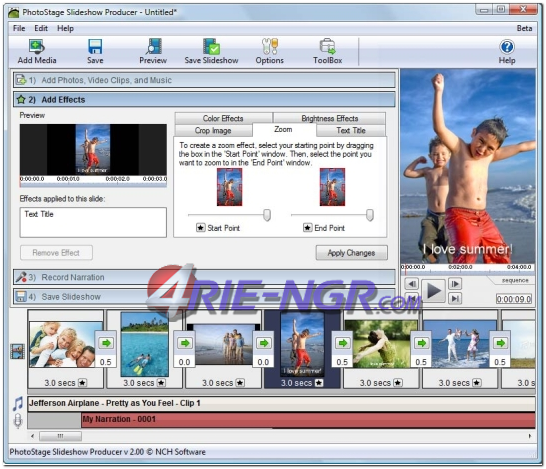Collapse the step 2 Add Effects section
This screenshot has height=469, width=546.
(204, 100)
